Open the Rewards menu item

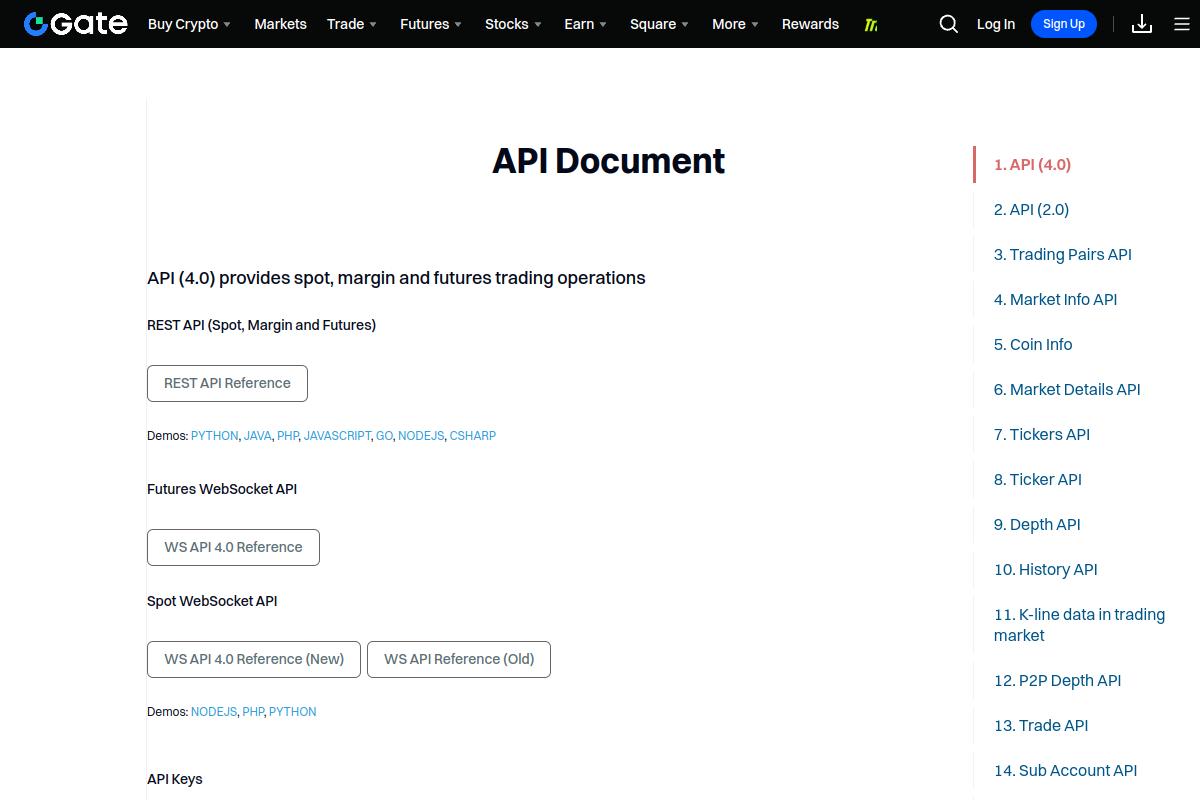810,24
